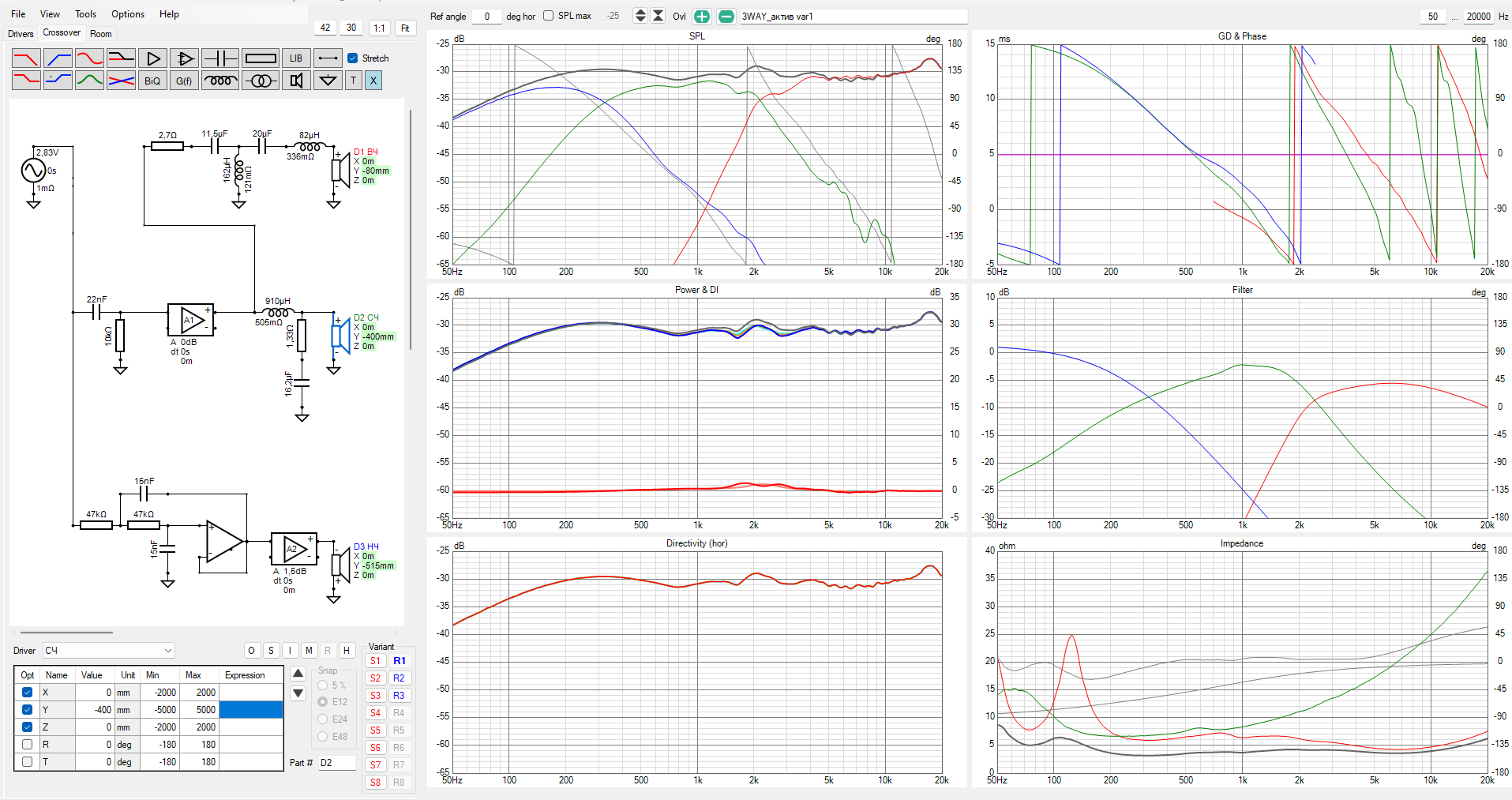This screenshot has width=1512, height=800.
Task: Open the Driver dropdown showing СЧ
Action: click(108, 651)
